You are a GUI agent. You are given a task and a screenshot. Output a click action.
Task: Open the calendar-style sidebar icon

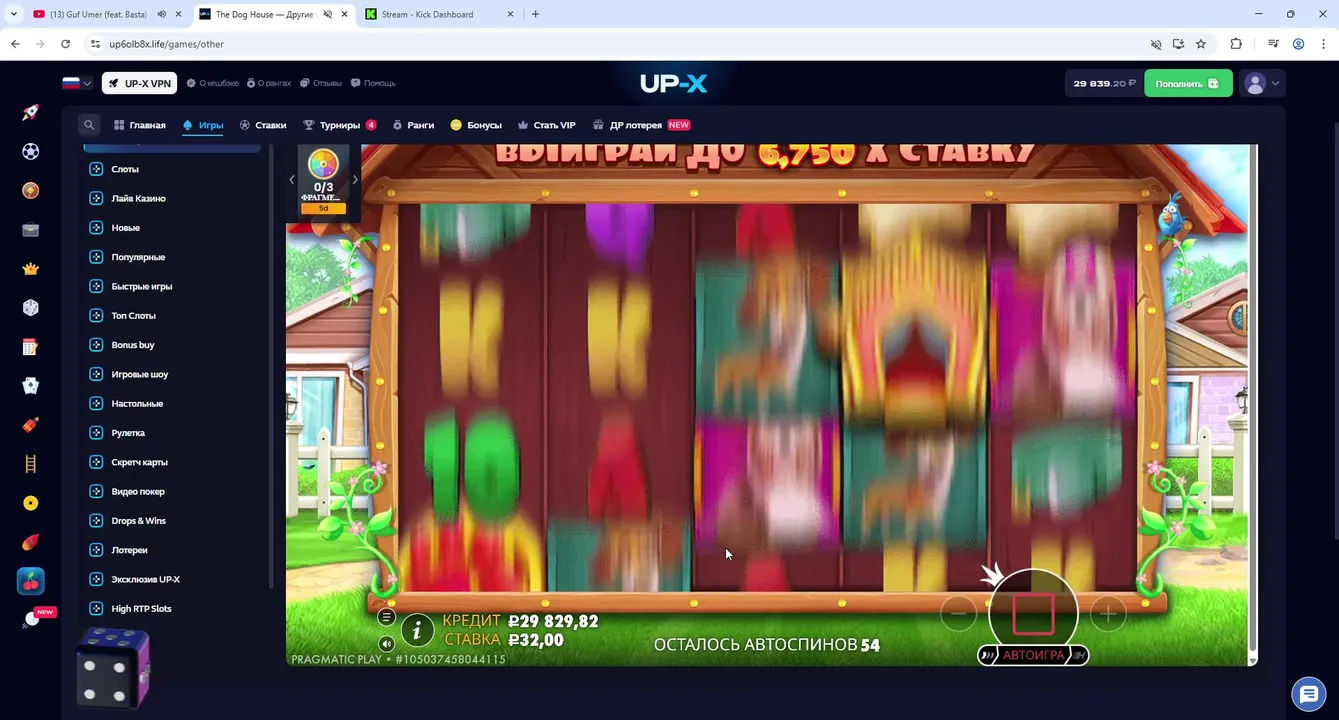31,347
